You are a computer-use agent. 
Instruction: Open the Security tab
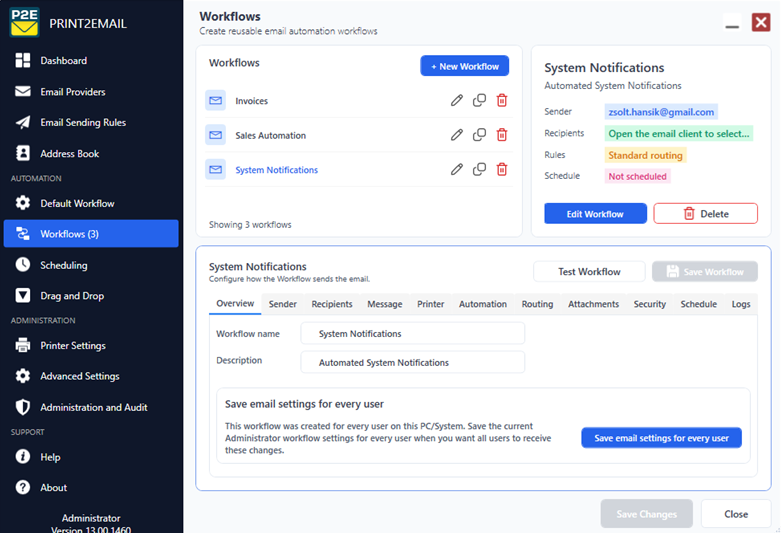tap(650, 304)
